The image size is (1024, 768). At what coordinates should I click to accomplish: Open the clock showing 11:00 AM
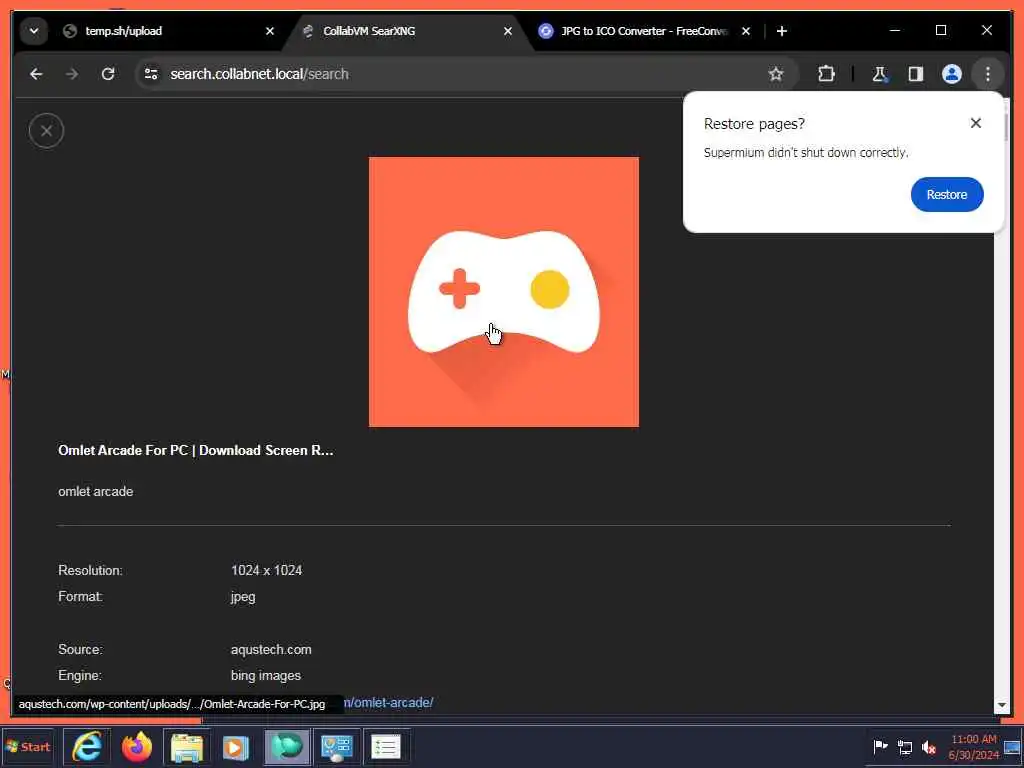974,746
